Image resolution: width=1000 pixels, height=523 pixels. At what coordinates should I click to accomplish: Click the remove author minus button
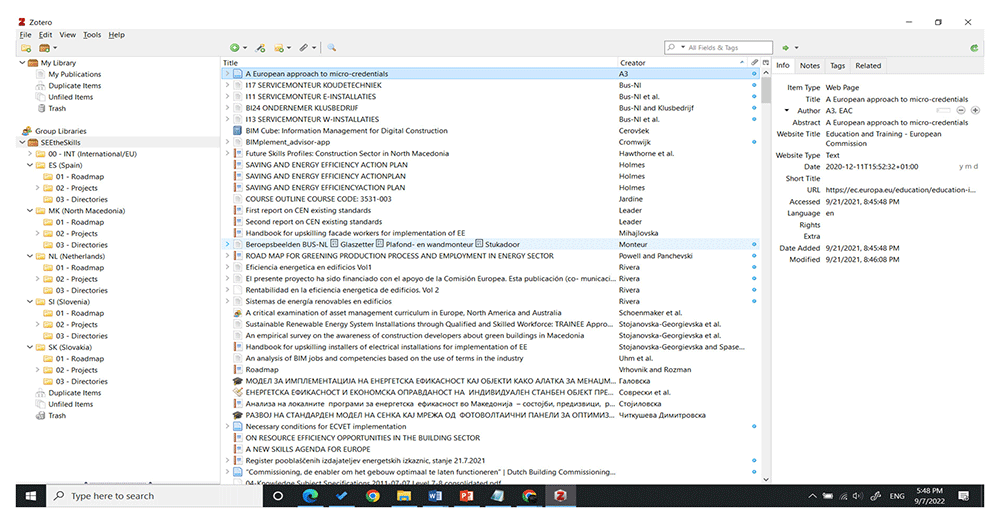pyautogui.click(x=961, y=111)
